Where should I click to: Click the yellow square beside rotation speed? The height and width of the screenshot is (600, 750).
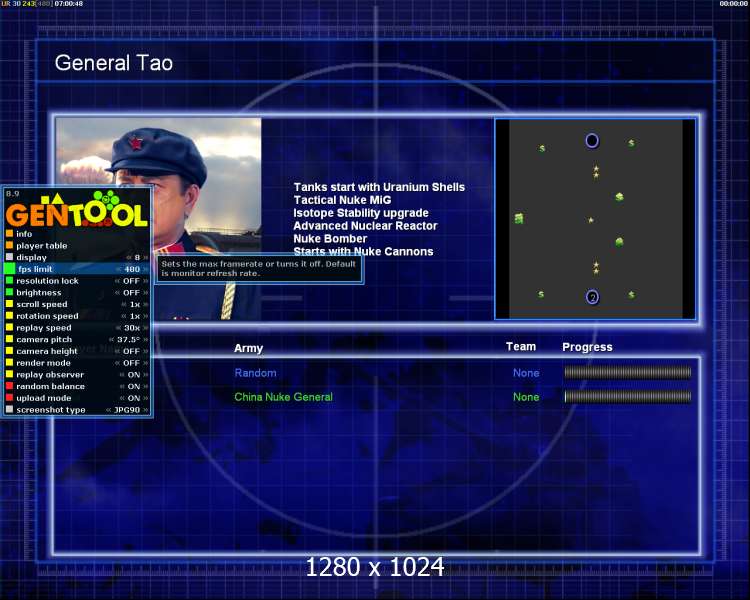(9, 316)
